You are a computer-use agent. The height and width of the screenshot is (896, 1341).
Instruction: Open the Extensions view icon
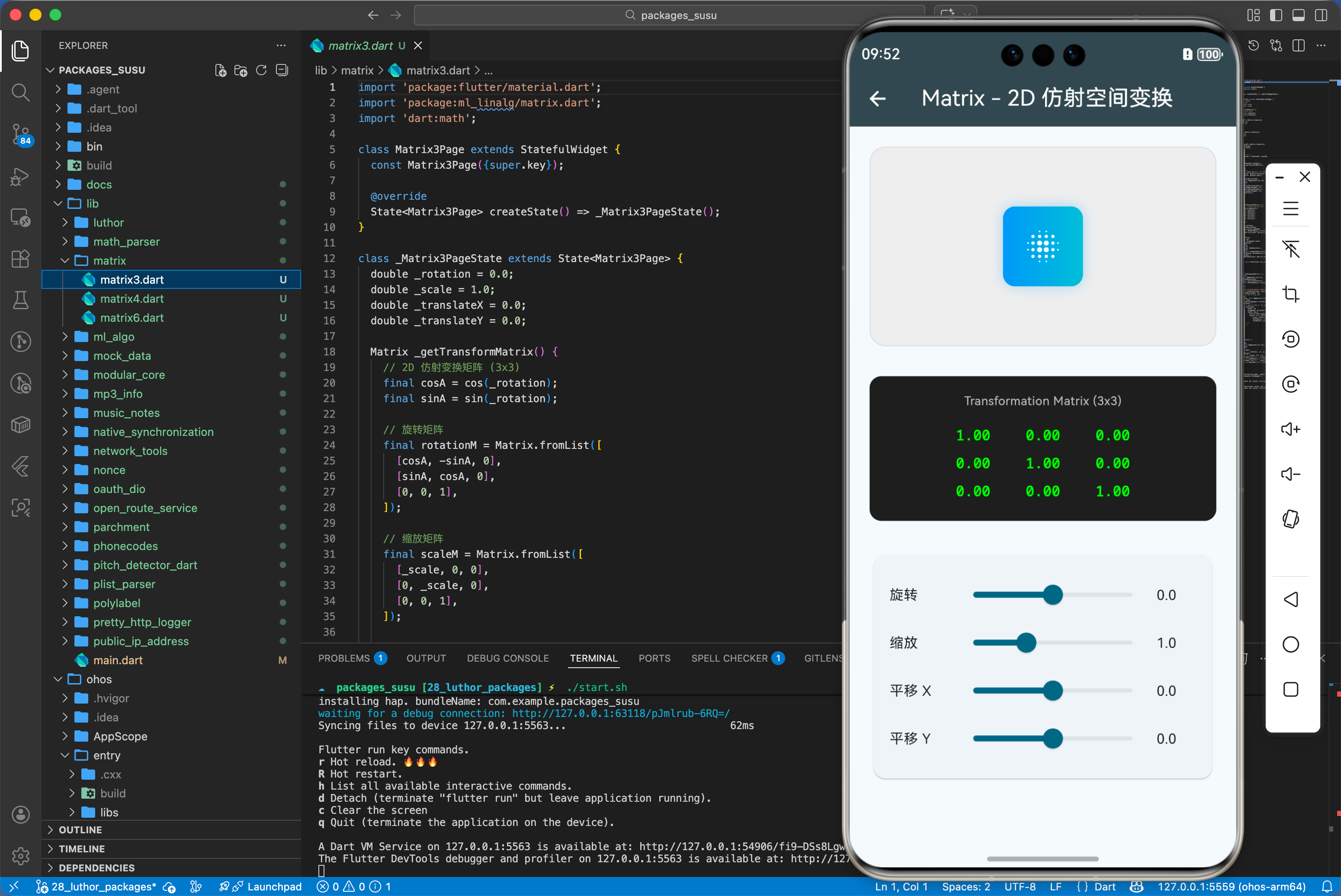click(x=21, y=258)
